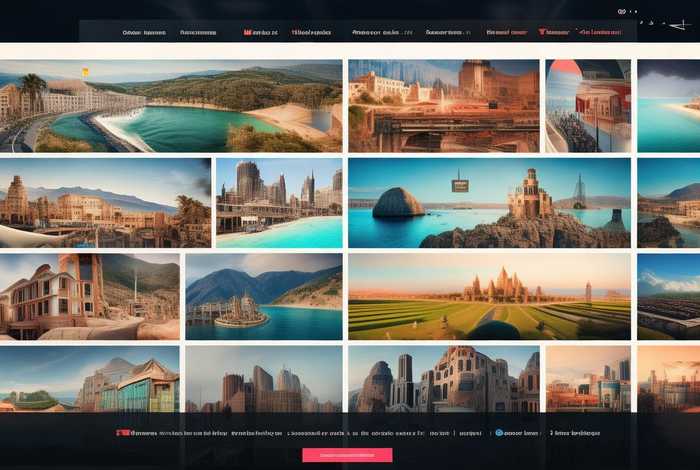This screenshot has height=470, width=700.
Task: Open the mountain lake harbor town photo
Action: (263, 296)
